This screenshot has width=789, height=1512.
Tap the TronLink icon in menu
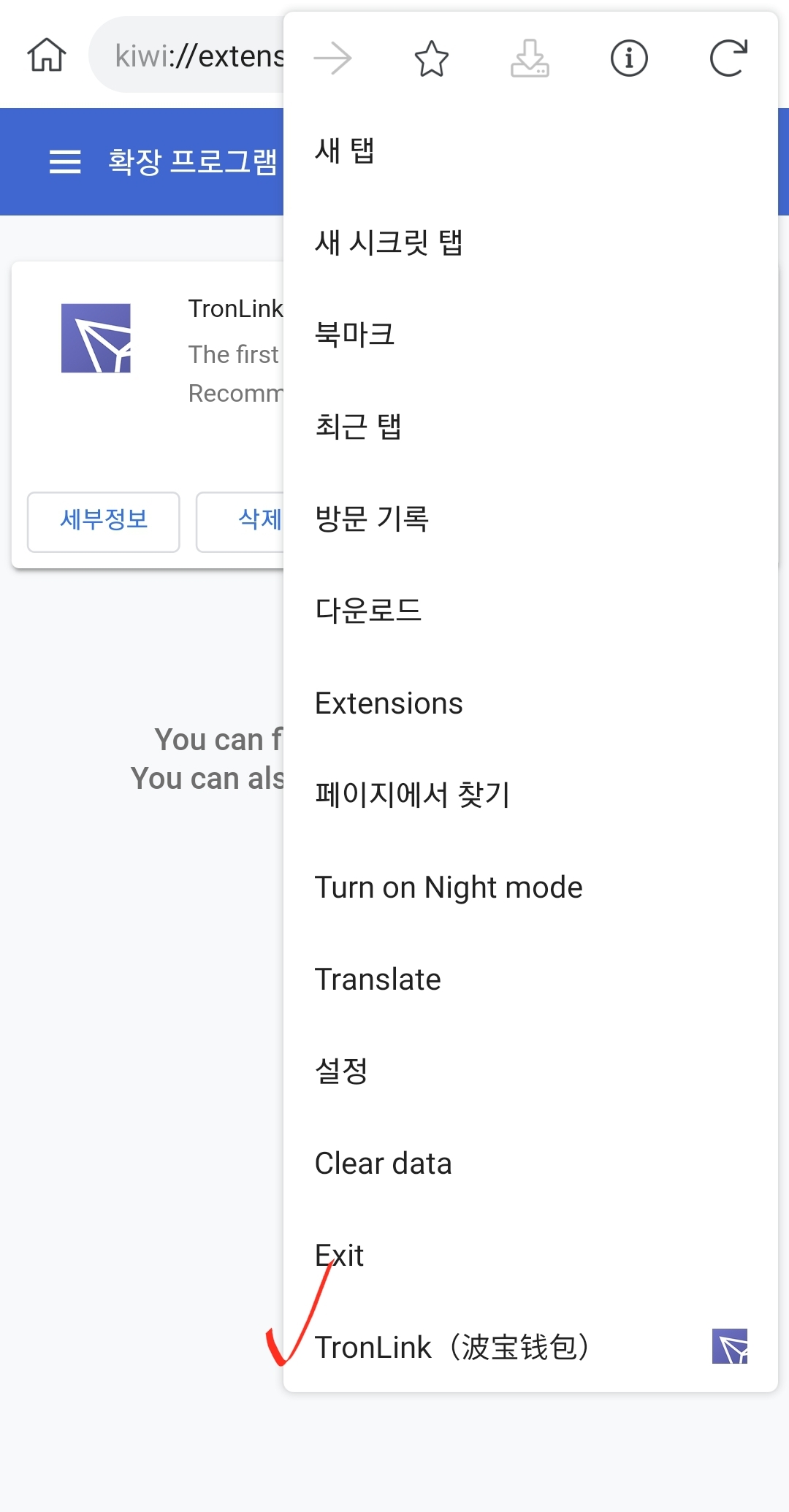point(730,1347)
